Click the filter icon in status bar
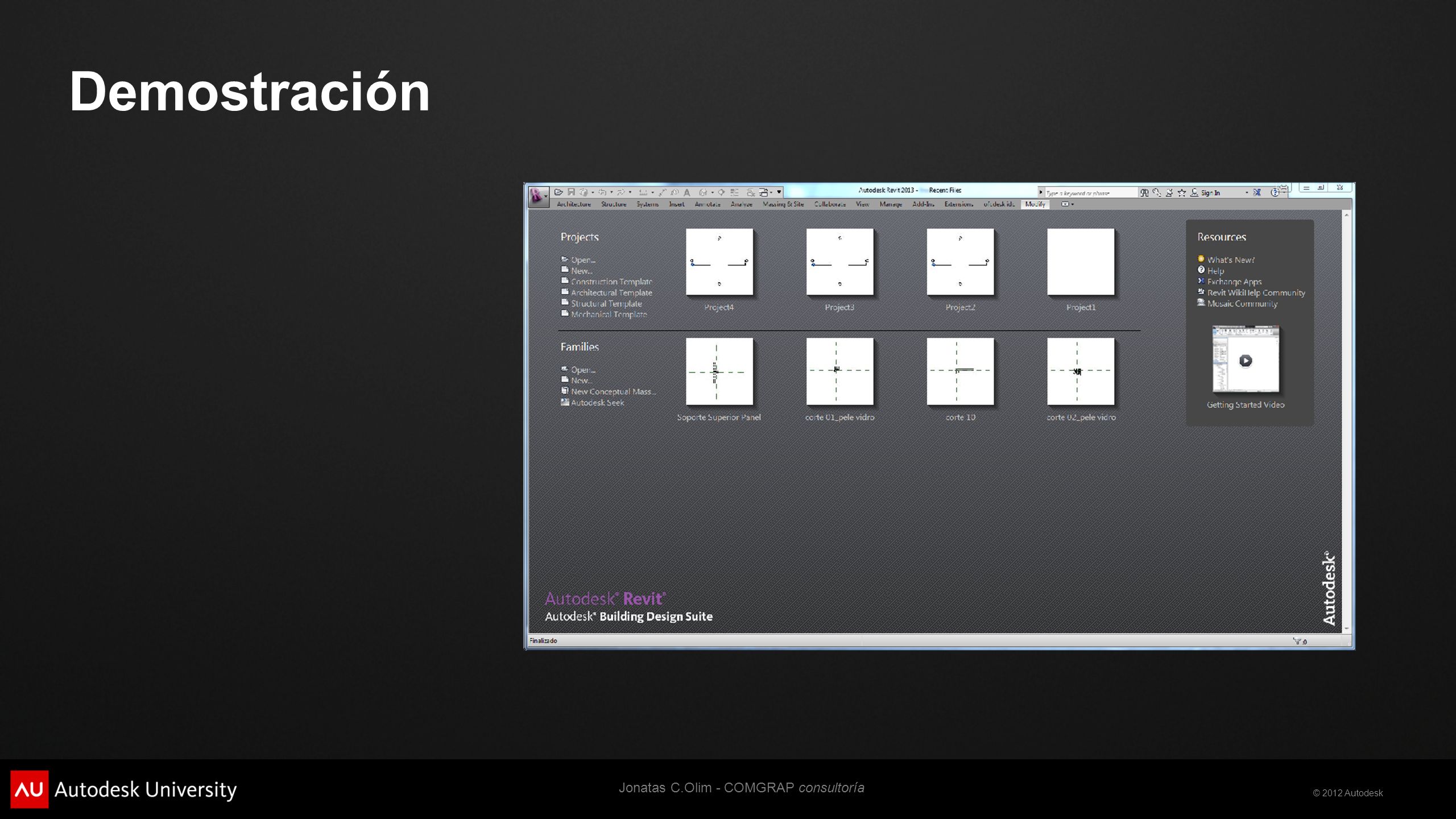1456x819 pixels. (x=1297, y=641)
